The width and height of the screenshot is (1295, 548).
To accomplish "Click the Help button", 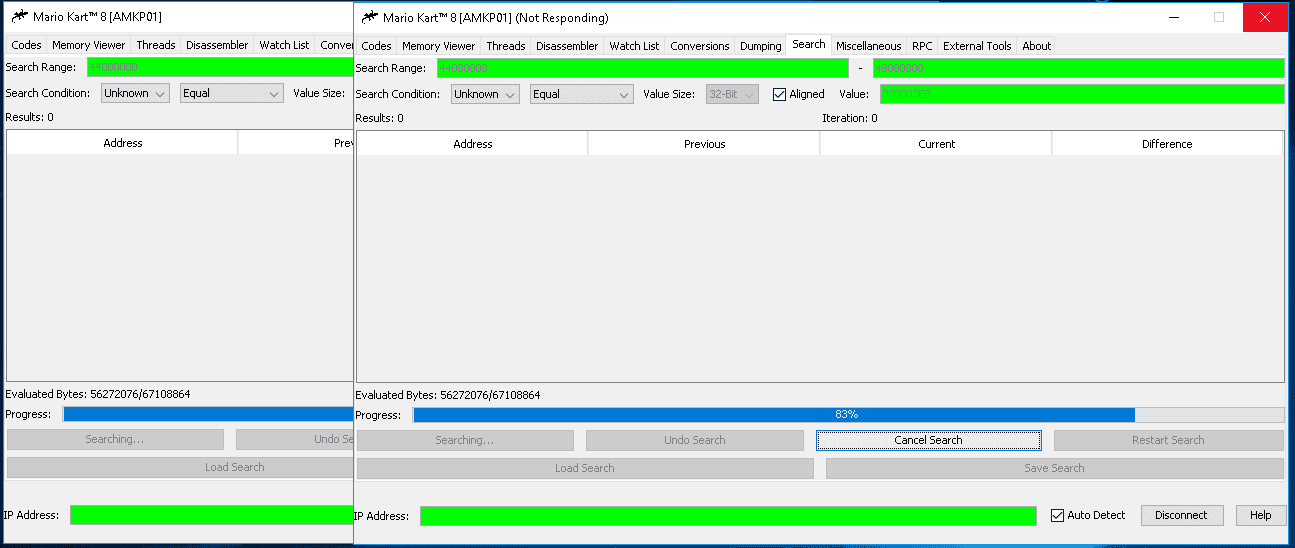I will click(x=1260, y=515).
